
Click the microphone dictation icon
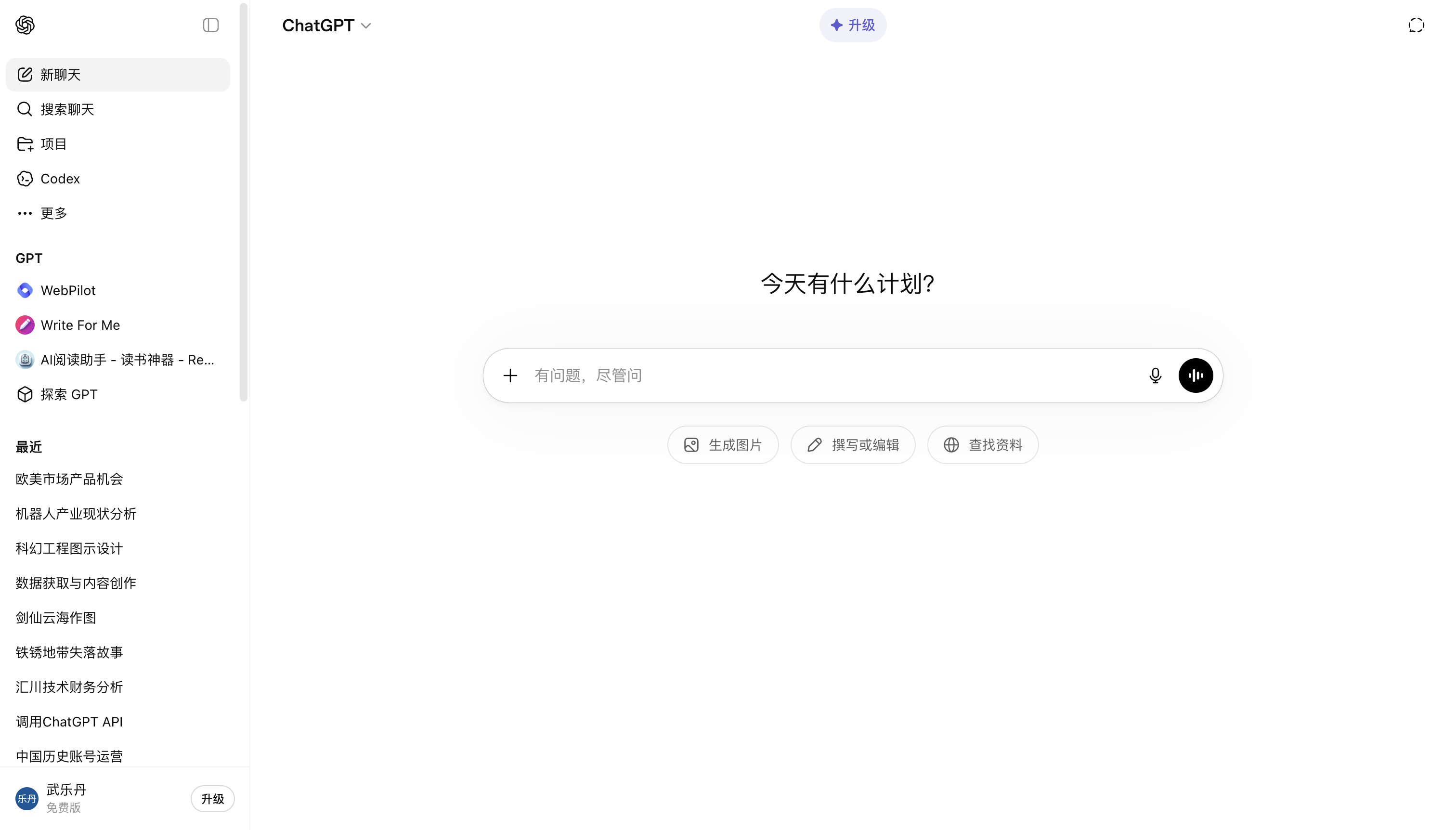point(1155,376)
